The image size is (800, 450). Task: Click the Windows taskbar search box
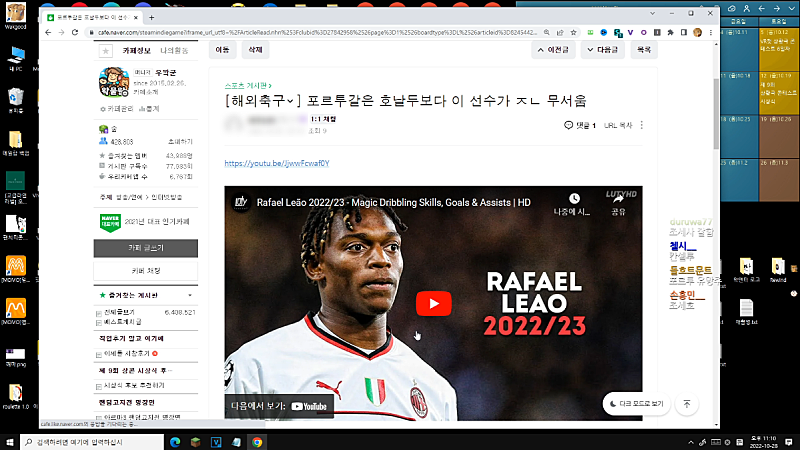coord(92,442)
